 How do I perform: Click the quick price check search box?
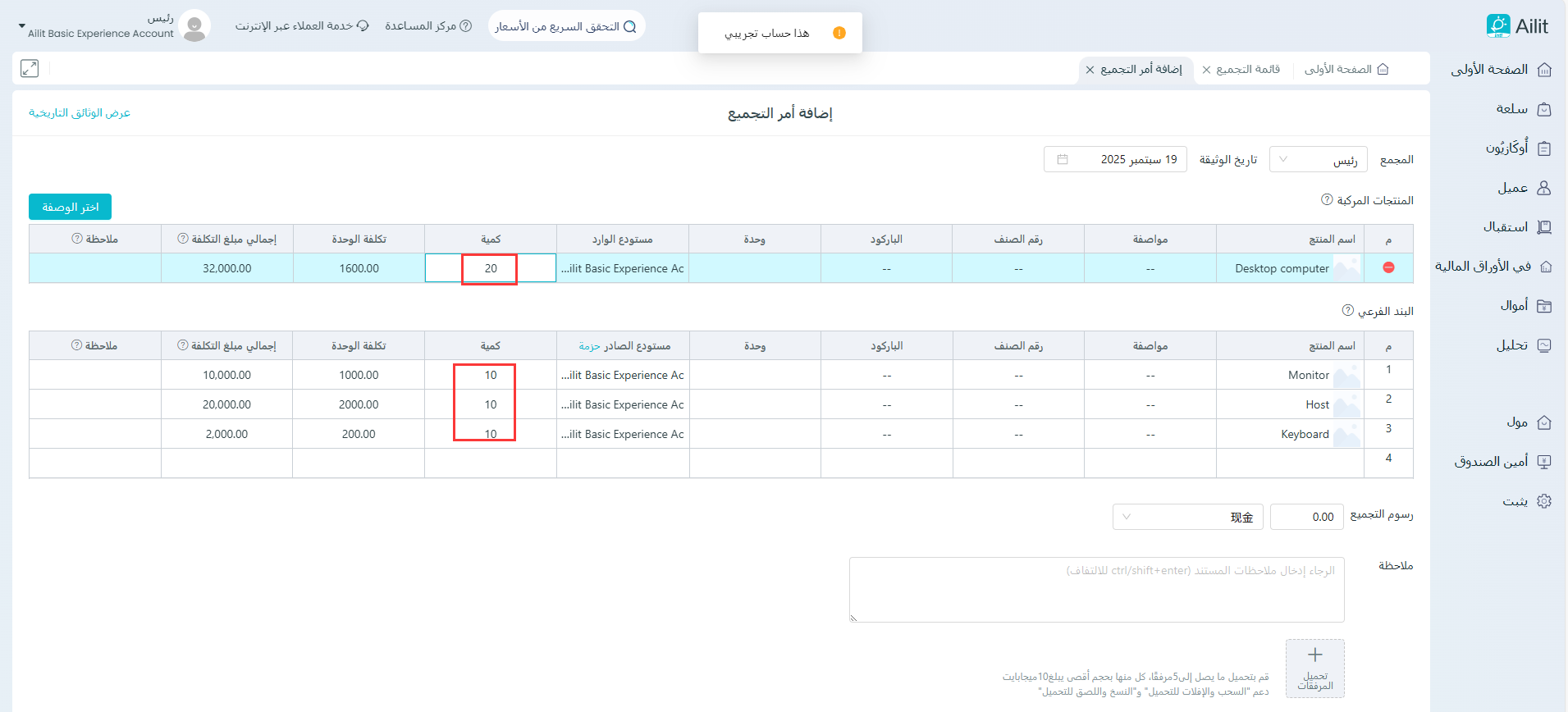pyautogui.click(x=566, y=26)
